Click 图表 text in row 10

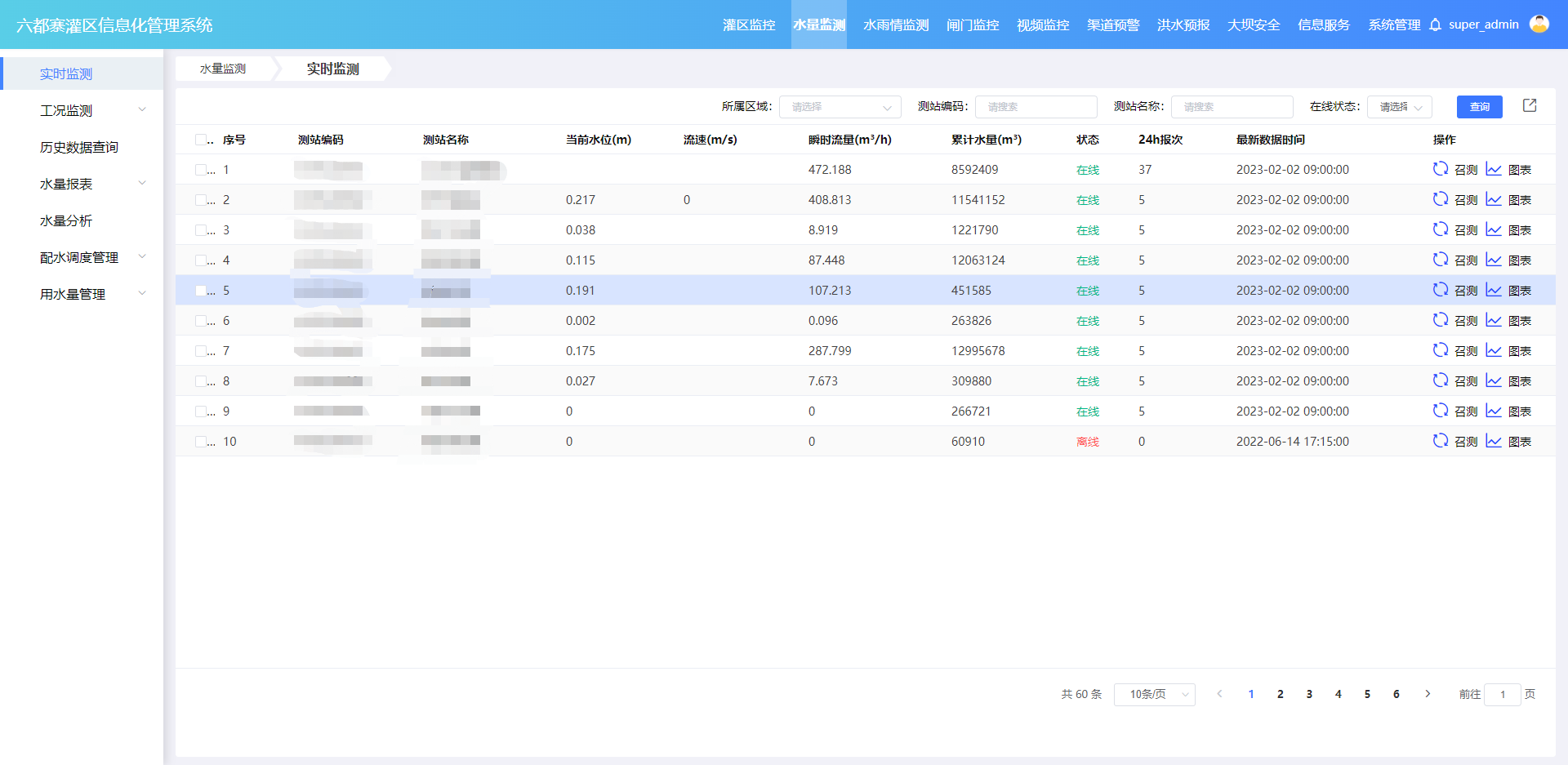(x=1520, y=442)
